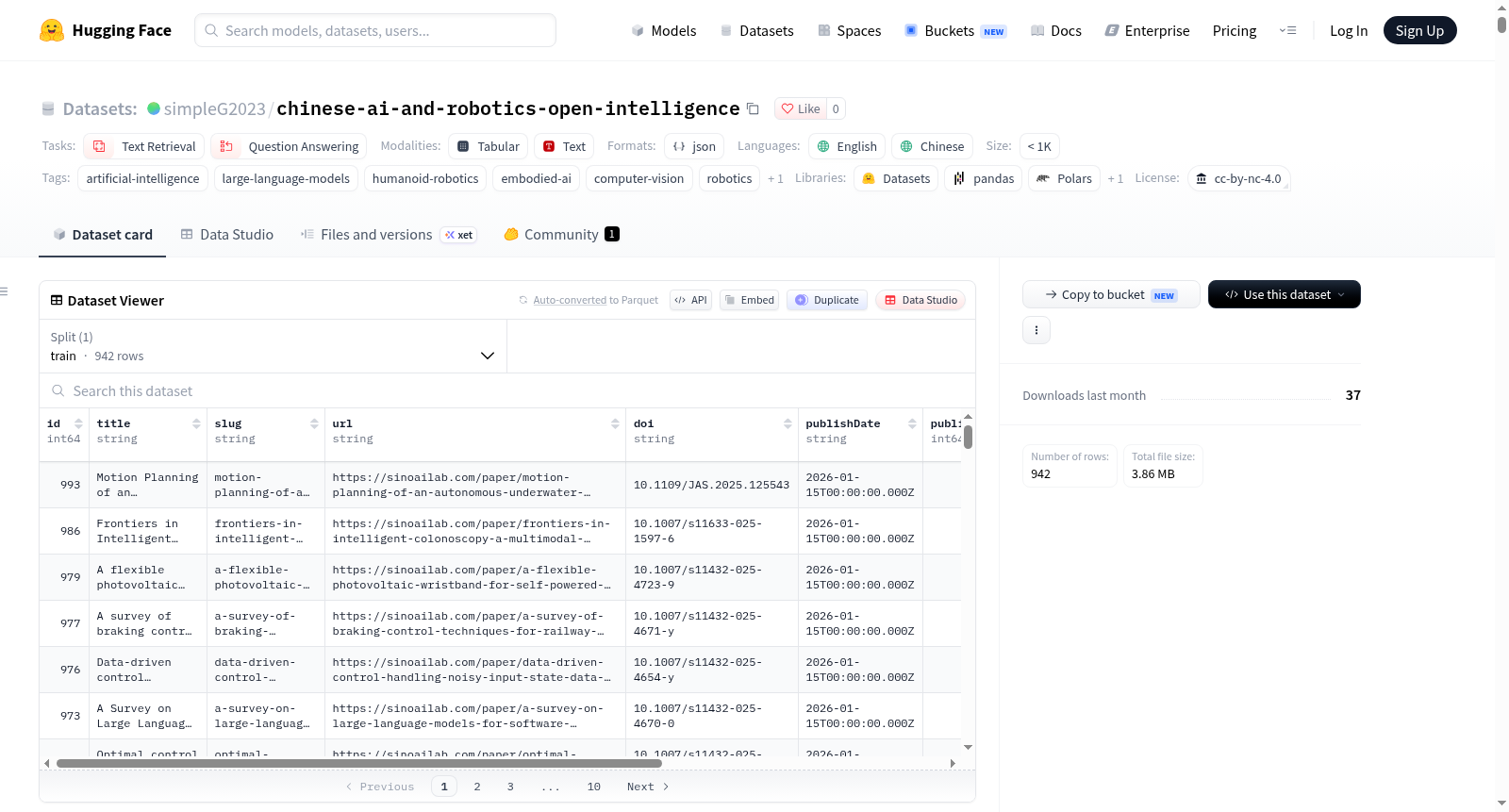Switch to the Community tab
Viewport: 1509px width, 812px height.
(x=561, y=235)
